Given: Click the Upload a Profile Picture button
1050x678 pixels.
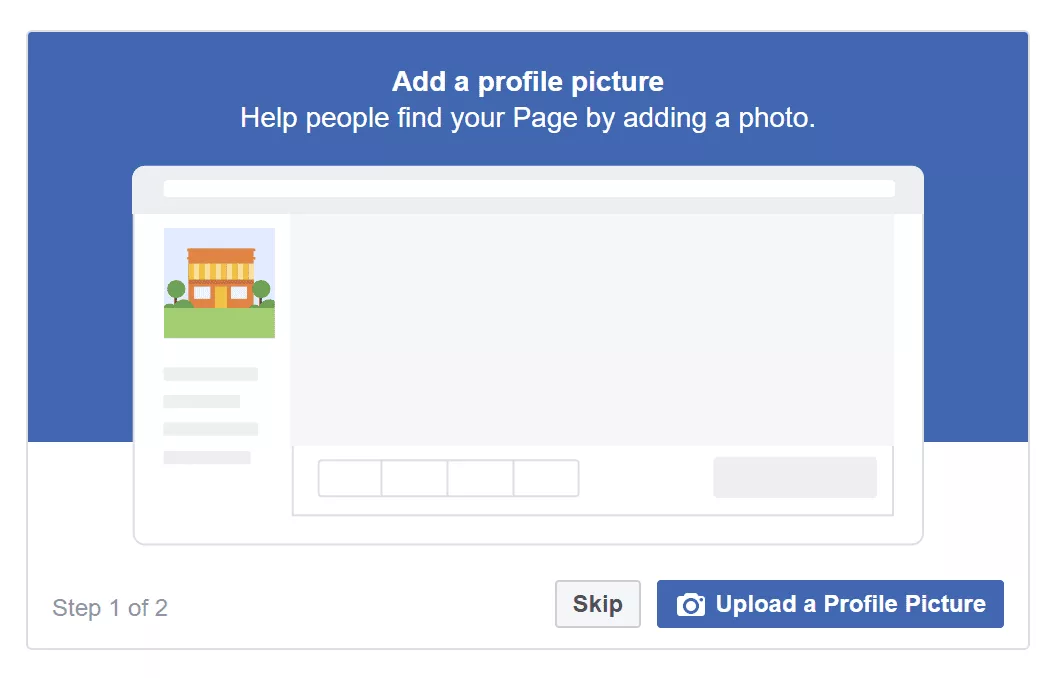Looking at the screenshot, I should [x=830, y=604].
